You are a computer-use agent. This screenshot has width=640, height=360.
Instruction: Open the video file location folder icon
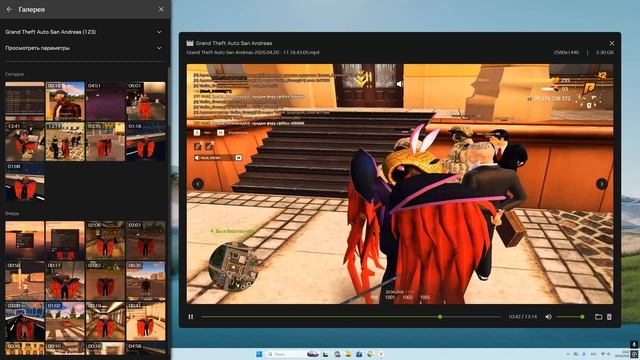(x=598, y=317)
